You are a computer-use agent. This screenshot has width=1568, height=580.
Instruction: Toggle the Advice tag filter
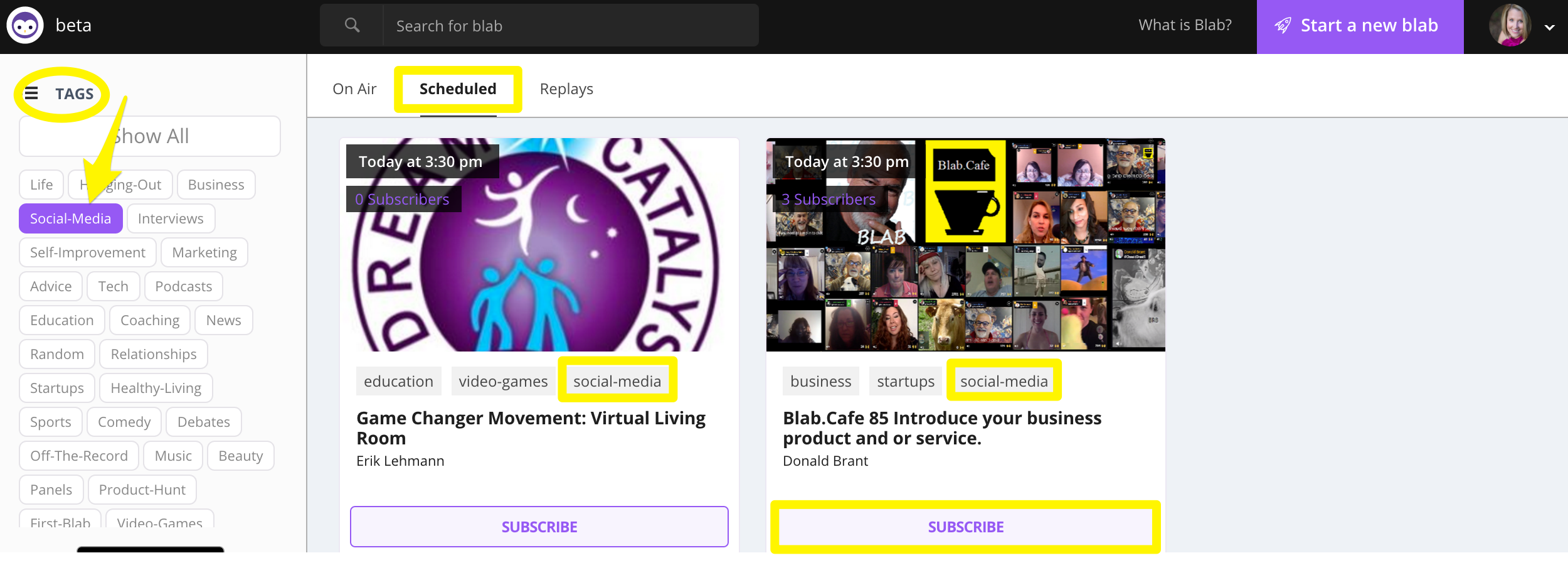[51, 286]
